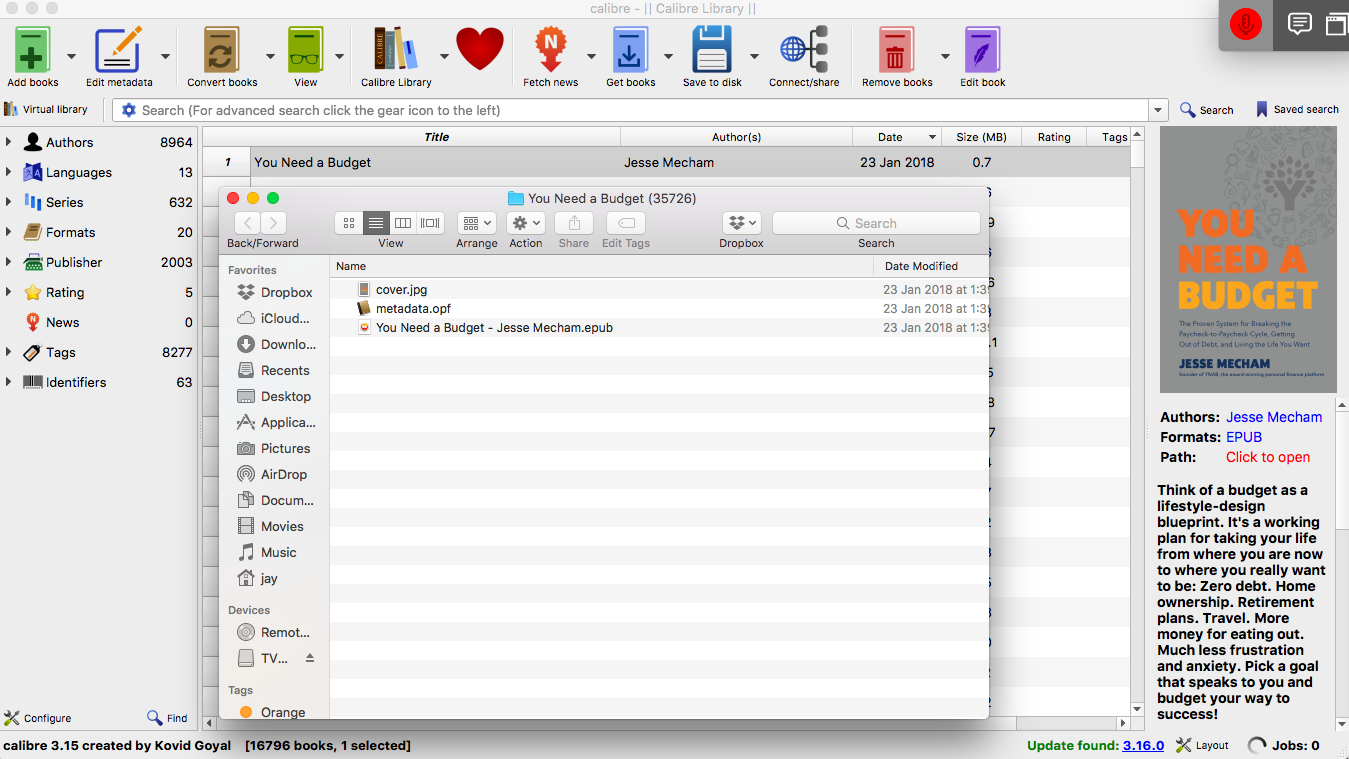Expand the Rating category
The image size is (1349, 759).
point(8,292)
